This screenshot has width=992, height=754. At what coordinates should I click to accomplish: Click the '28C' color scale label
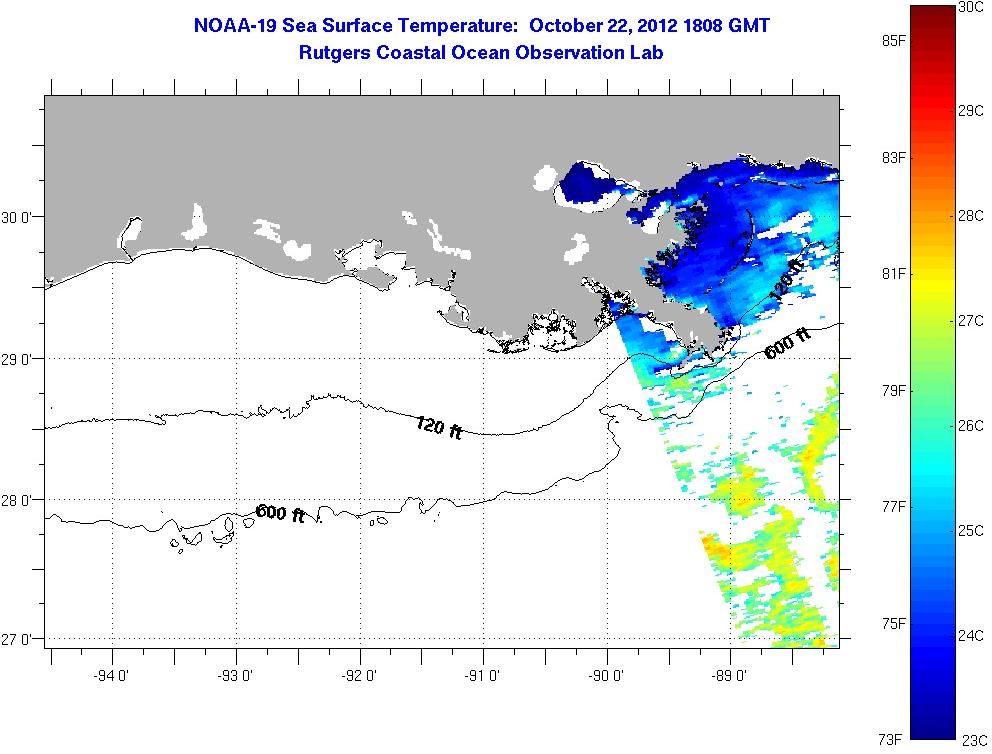pos(971,216)
